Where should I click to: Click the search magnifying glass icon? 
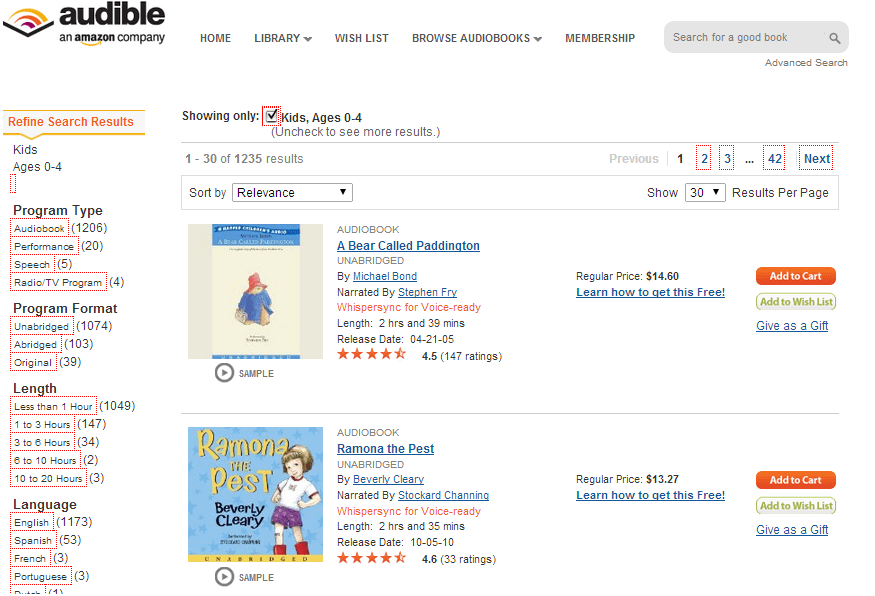835,36
